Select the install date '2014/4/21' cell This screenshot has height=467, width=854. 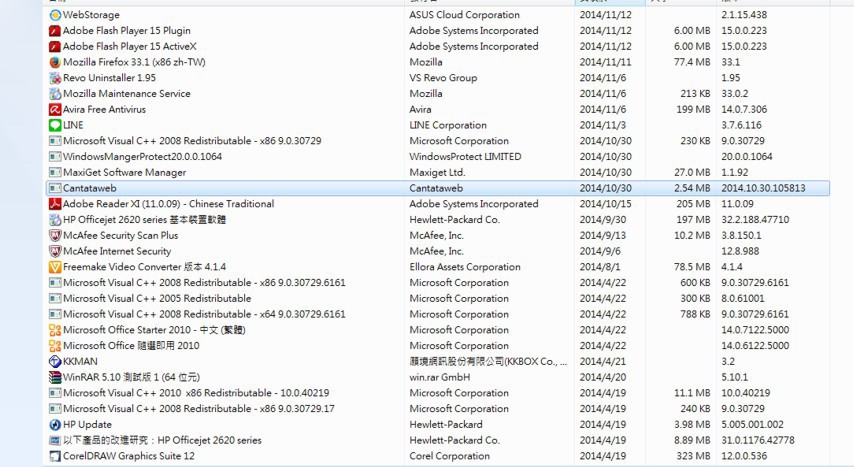(603, 361)
